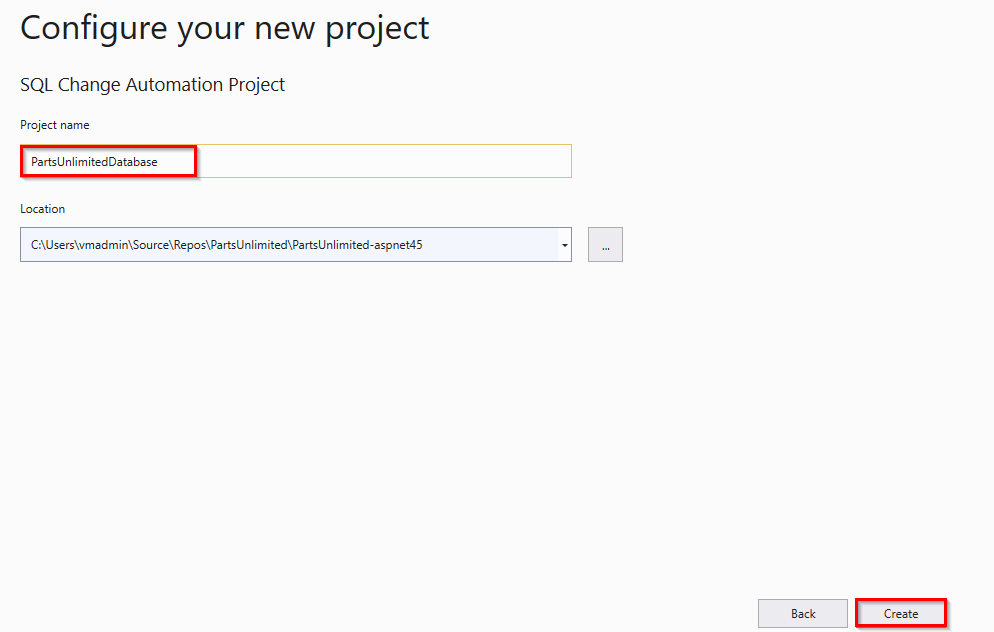Place cursor at "Source" in location path

(x=151, y=245)
